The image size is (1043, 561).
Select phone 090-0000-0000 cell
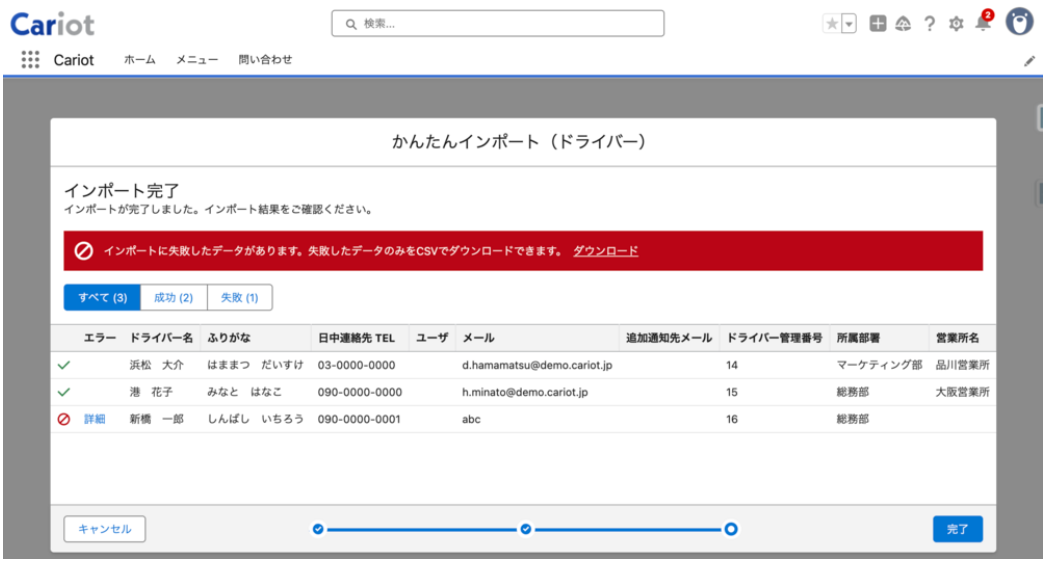(359, 392)
